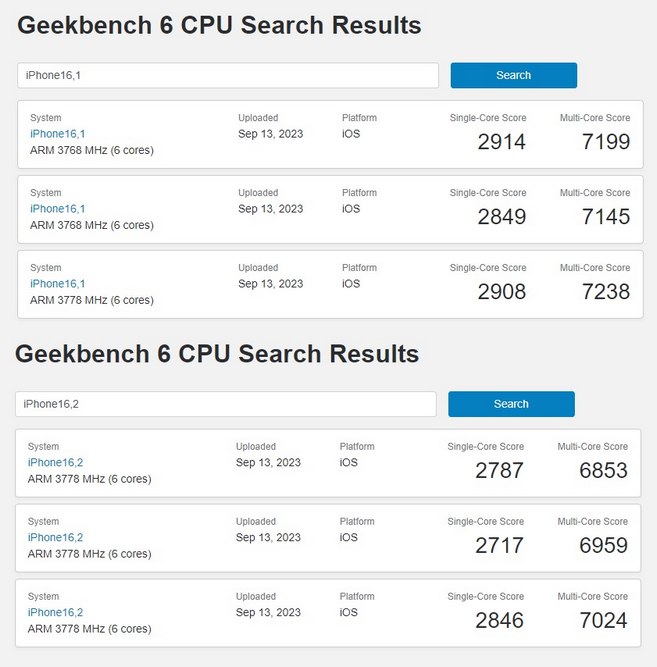This screenshot has height=667, width=657.
Task: Open iPhone16,1 link for the 2914 result
Action: 58,134
